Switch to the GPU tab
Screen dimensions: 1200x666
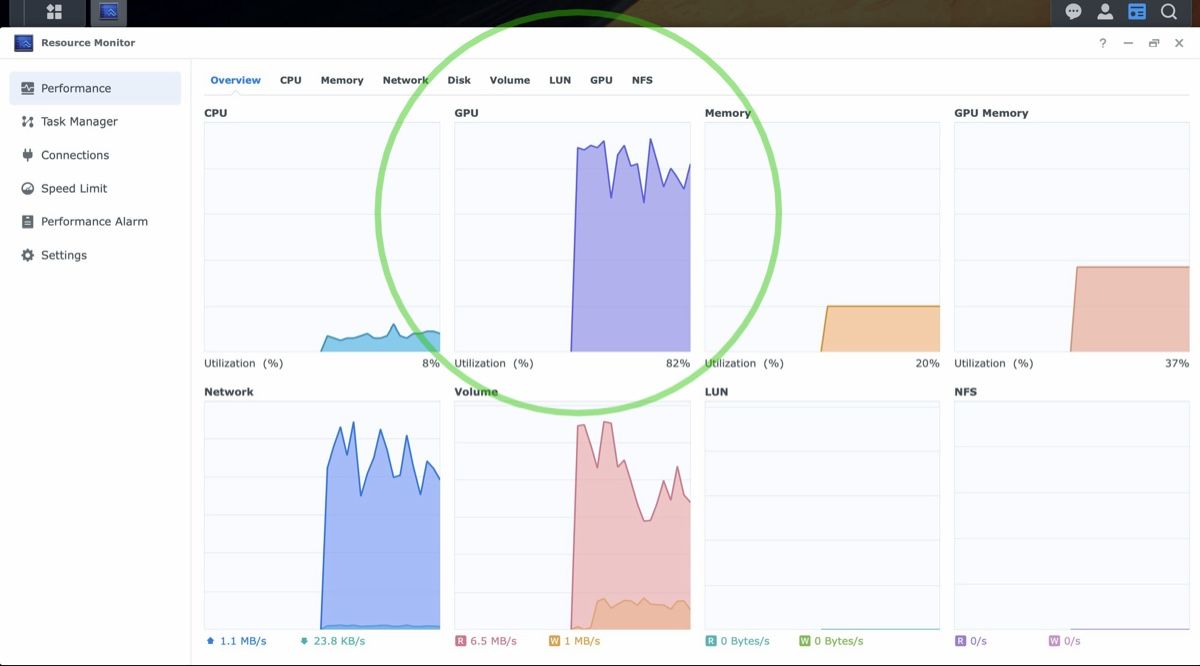[x=601, y=80]
